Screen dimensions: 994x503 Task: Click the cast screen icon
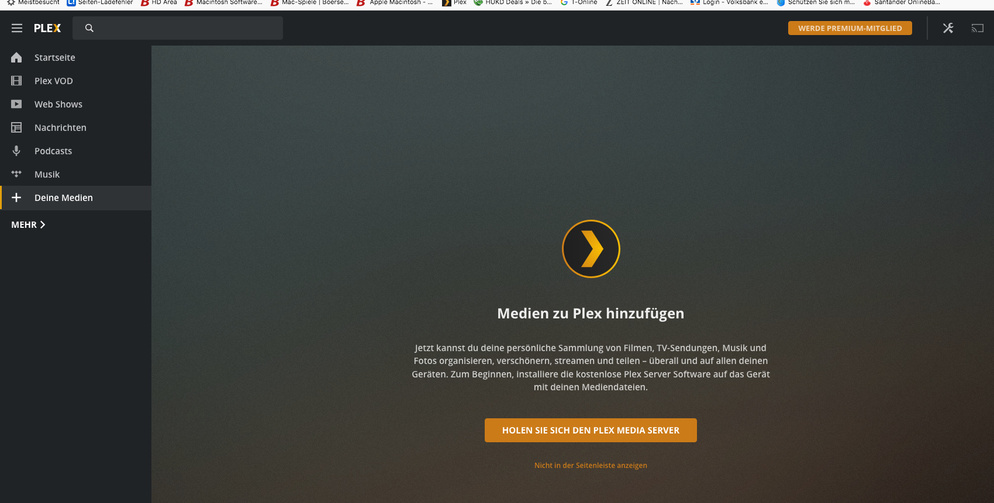[x=978, y=28]
